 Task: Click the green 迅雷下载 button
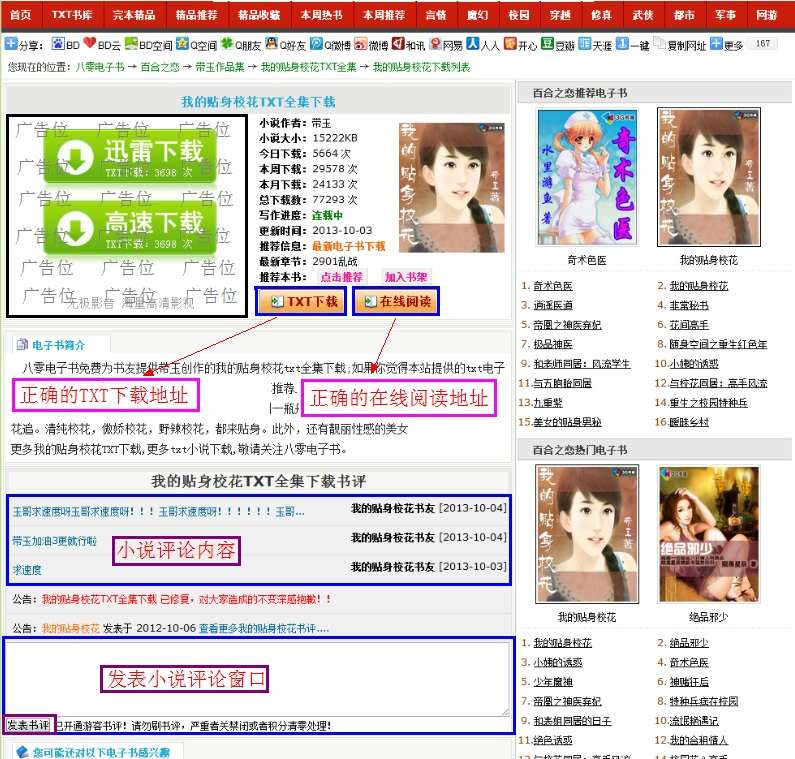130,158
